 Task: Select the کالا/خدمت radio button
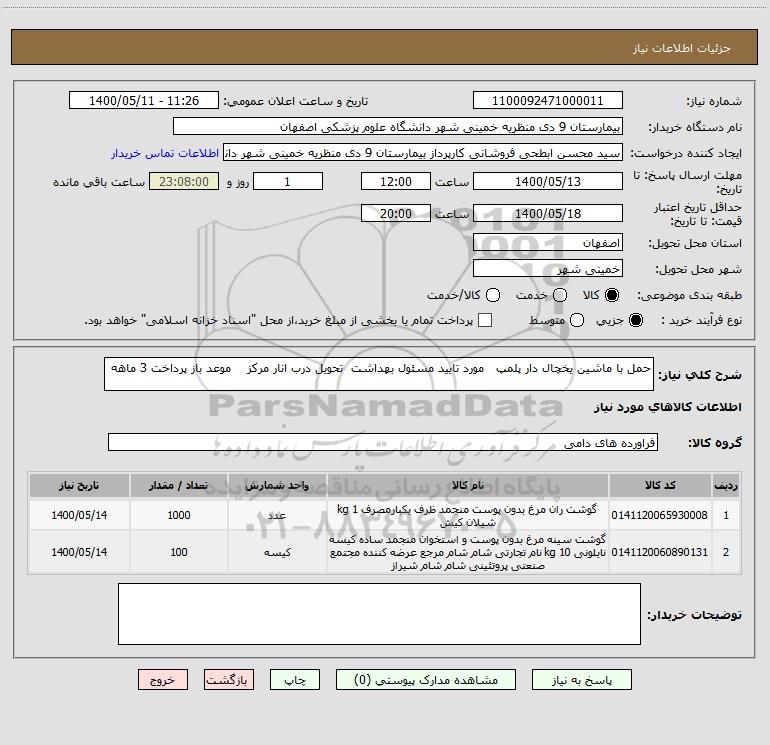493,295
